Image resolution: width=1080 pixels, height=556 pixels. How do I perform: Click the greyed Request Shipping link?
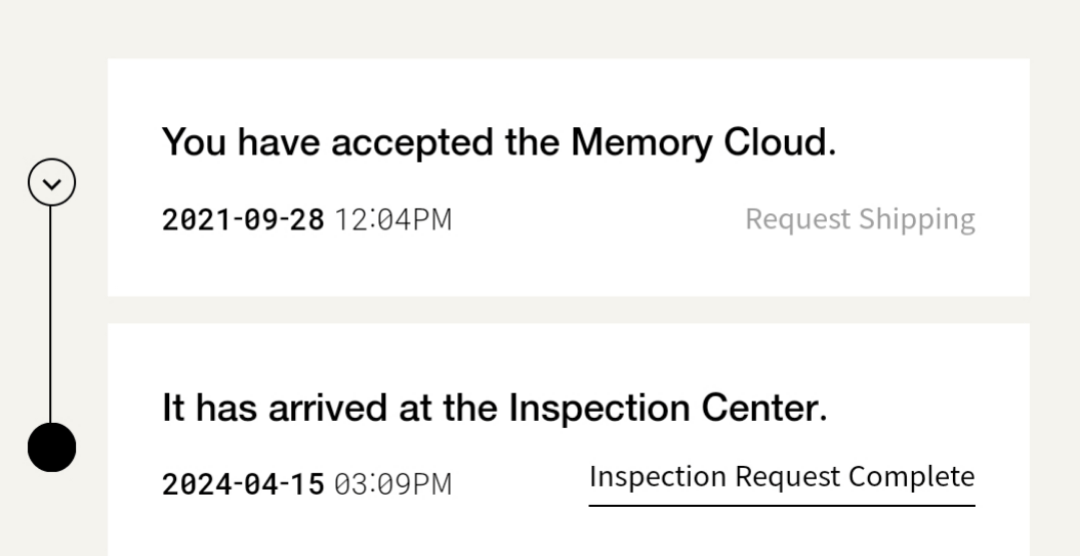(860, 219)
